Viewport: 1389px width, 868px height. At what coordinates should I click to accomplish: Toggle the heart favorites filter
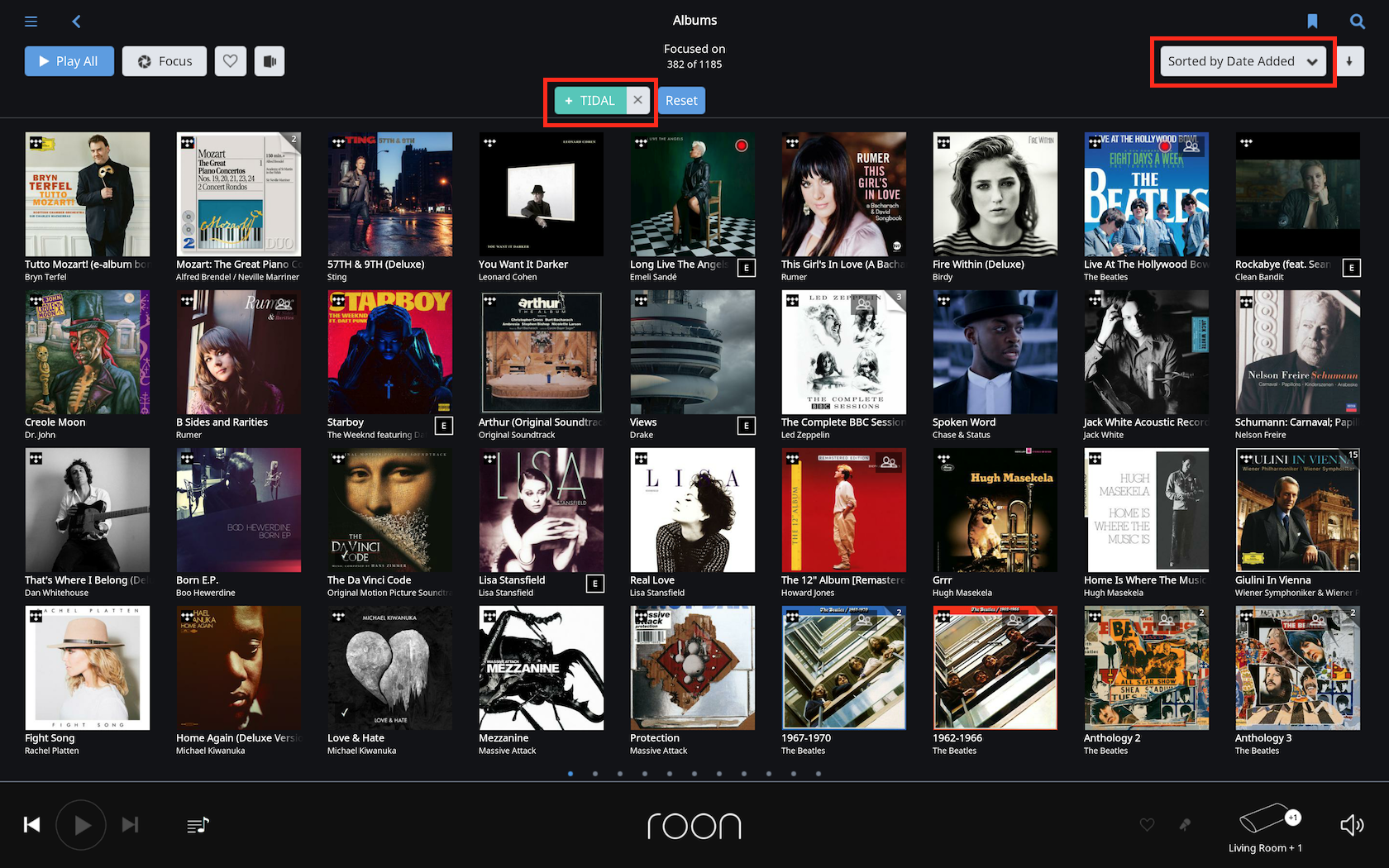click(x=231, y=61)
